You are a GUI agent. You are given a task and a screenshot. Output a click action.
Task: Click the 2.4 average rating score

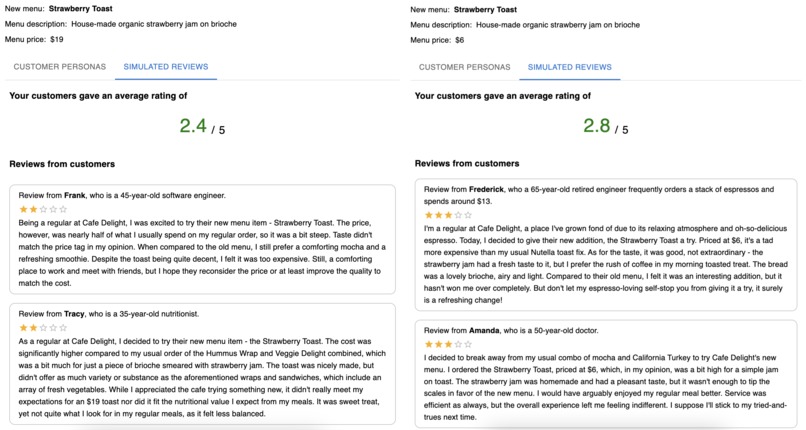coord(193,126)
